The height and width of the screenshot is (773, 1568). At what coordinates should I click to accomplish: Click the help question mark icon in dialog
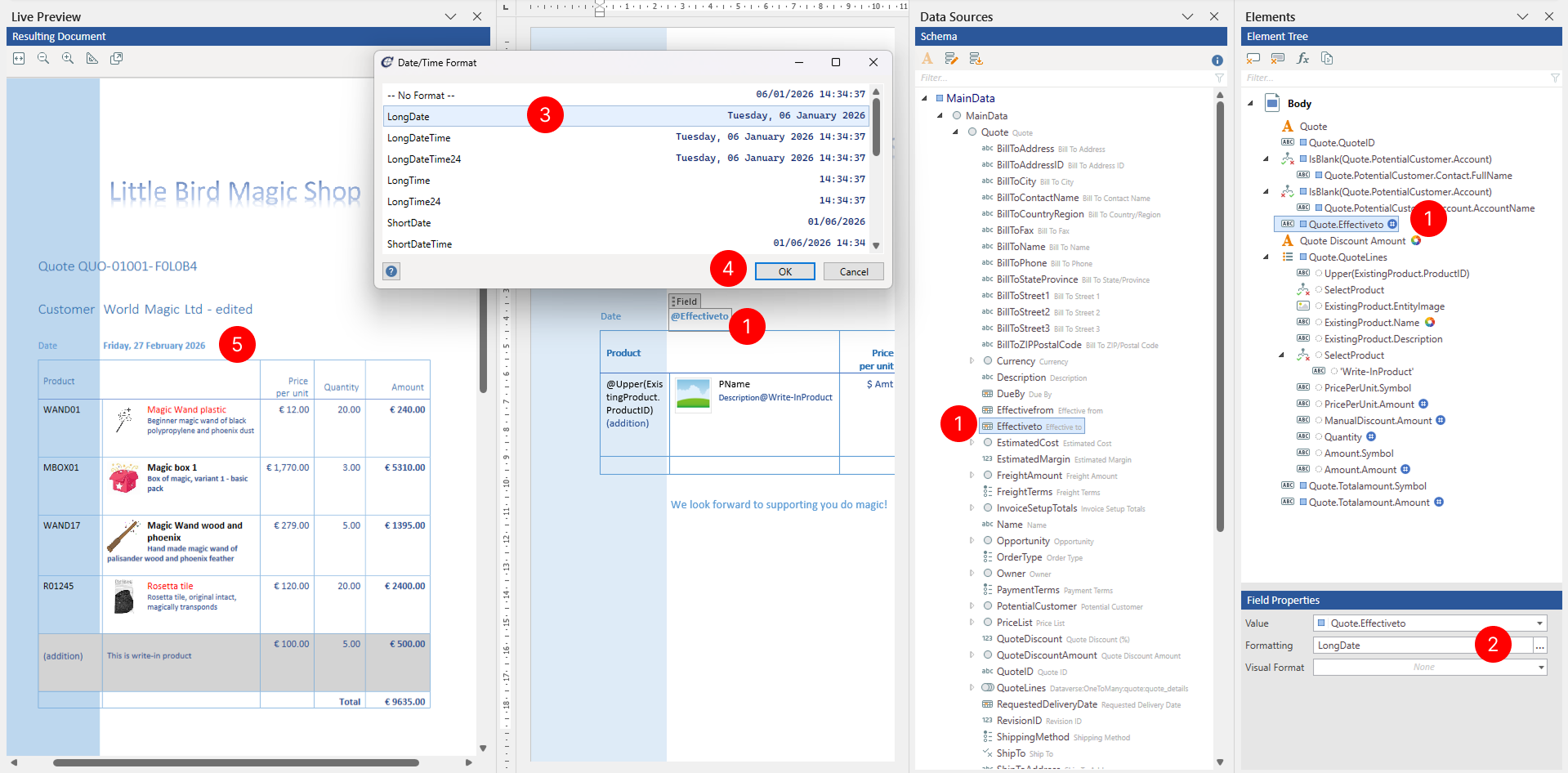391,271
